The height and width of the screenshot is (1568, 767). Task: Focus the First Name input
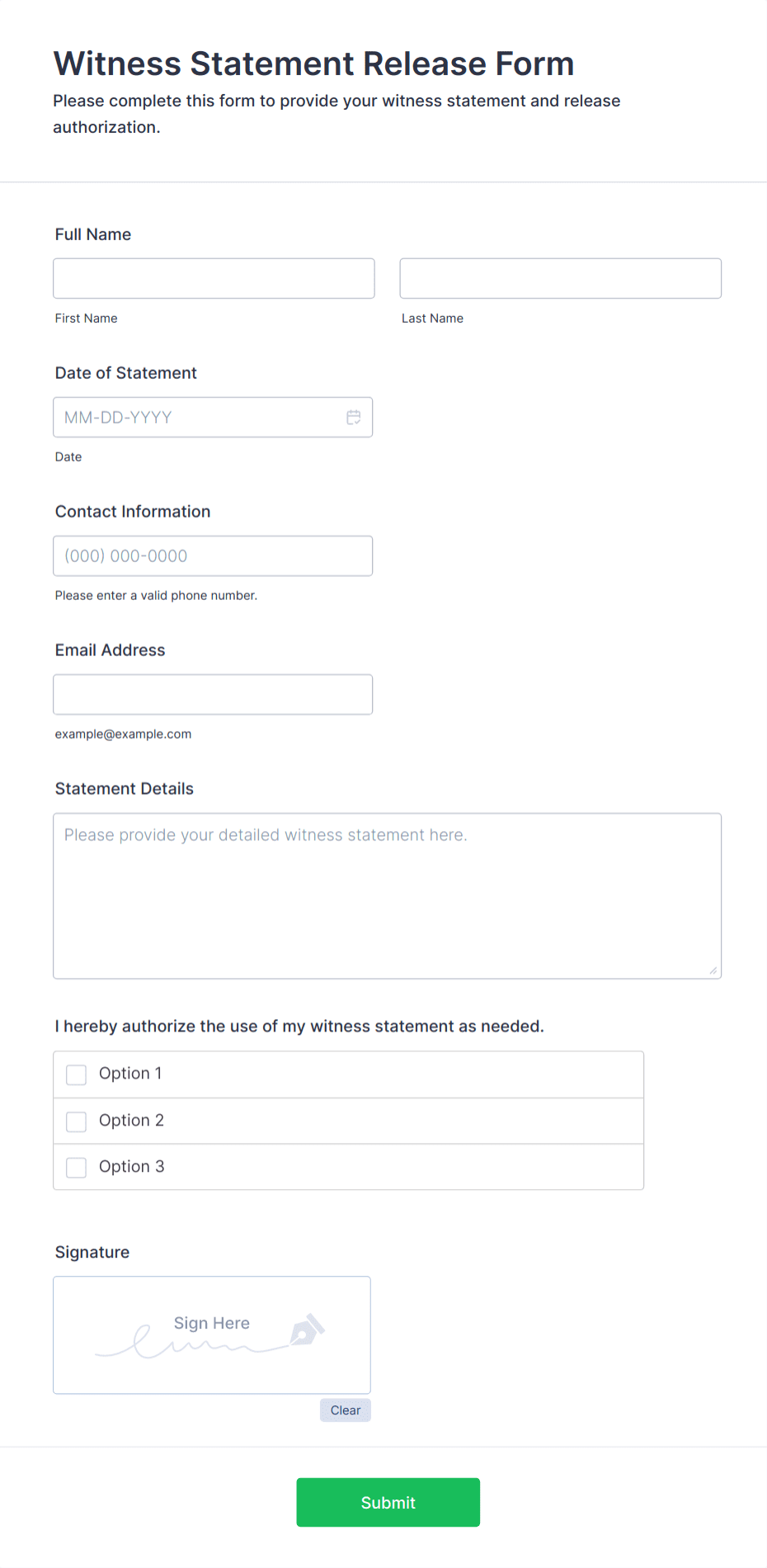214,278
